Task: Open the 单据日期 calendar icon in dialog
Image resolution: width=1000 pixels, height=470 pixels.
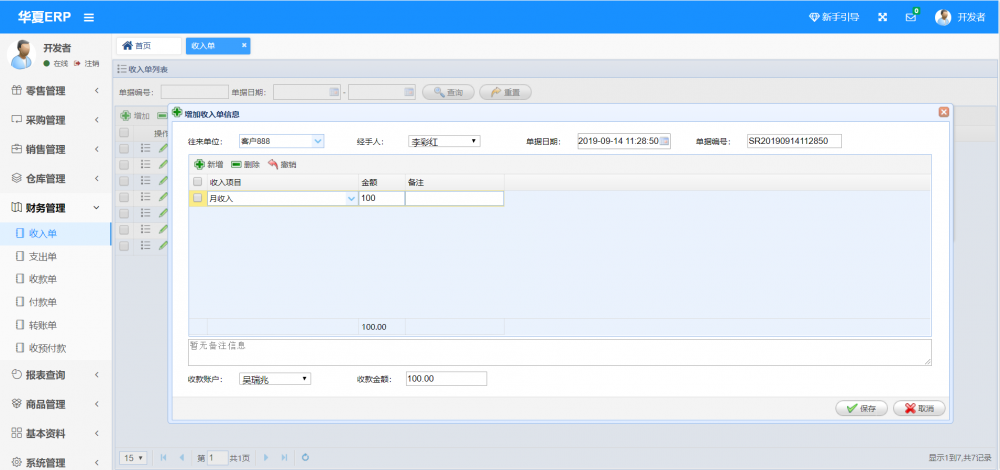Action: click(664, 141)
